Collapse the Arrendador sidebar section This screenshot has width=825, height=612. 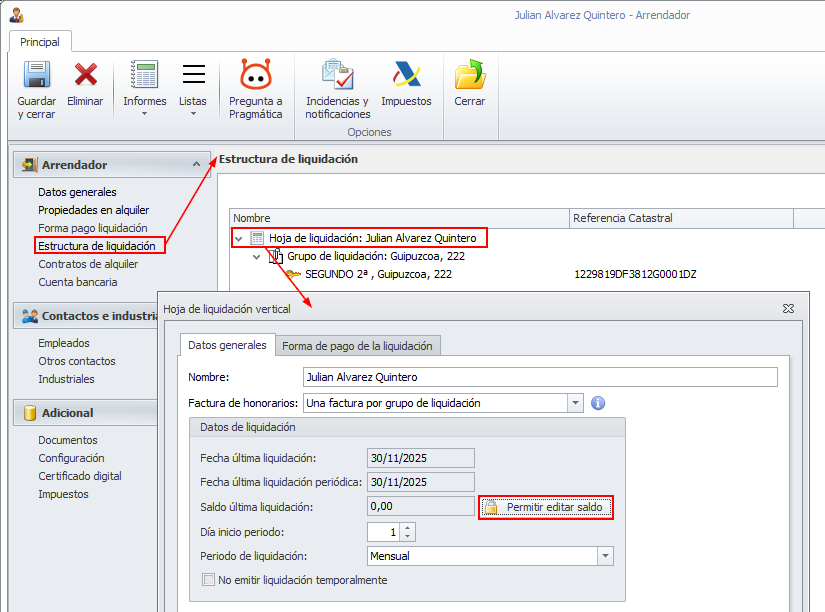click(196, 164)
